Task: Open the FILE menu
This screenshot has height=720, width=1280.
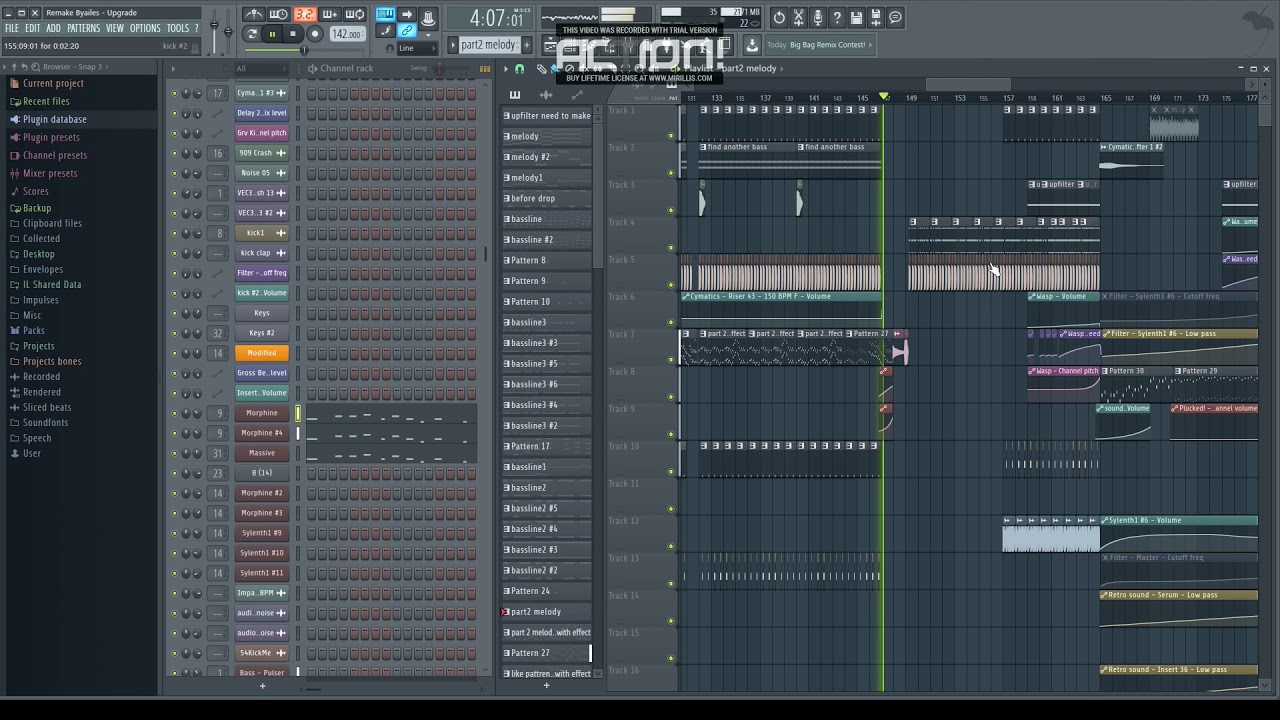Action: coord(12,28)
